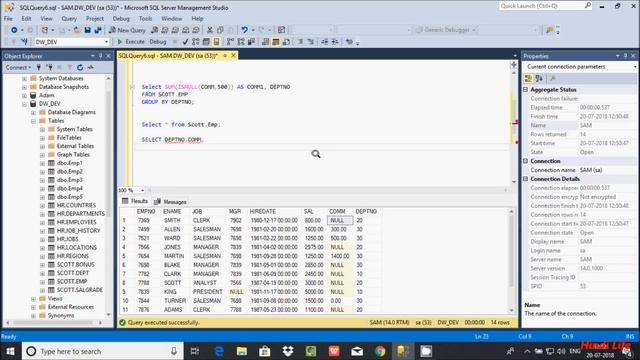
Task: Click Properties wrench pages icon
Action: click(x=553, y=78)
